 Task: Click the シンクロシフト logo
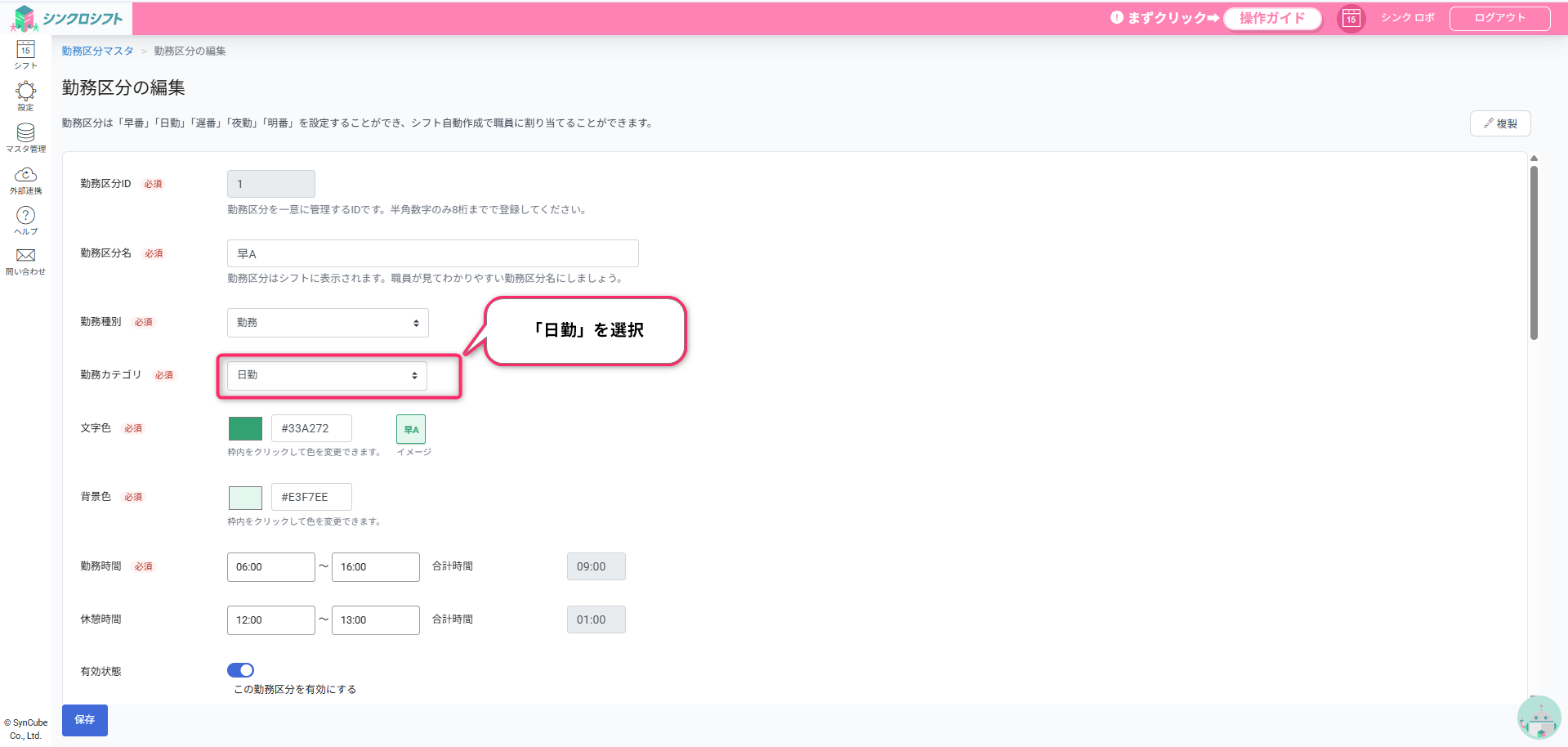tap(69, 18)
